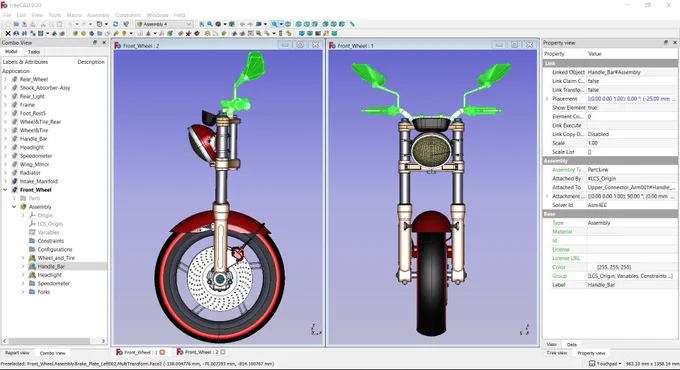680x370 pixels.
Task: Click the Measure distance ruler icon
Action: pos(352,24)
